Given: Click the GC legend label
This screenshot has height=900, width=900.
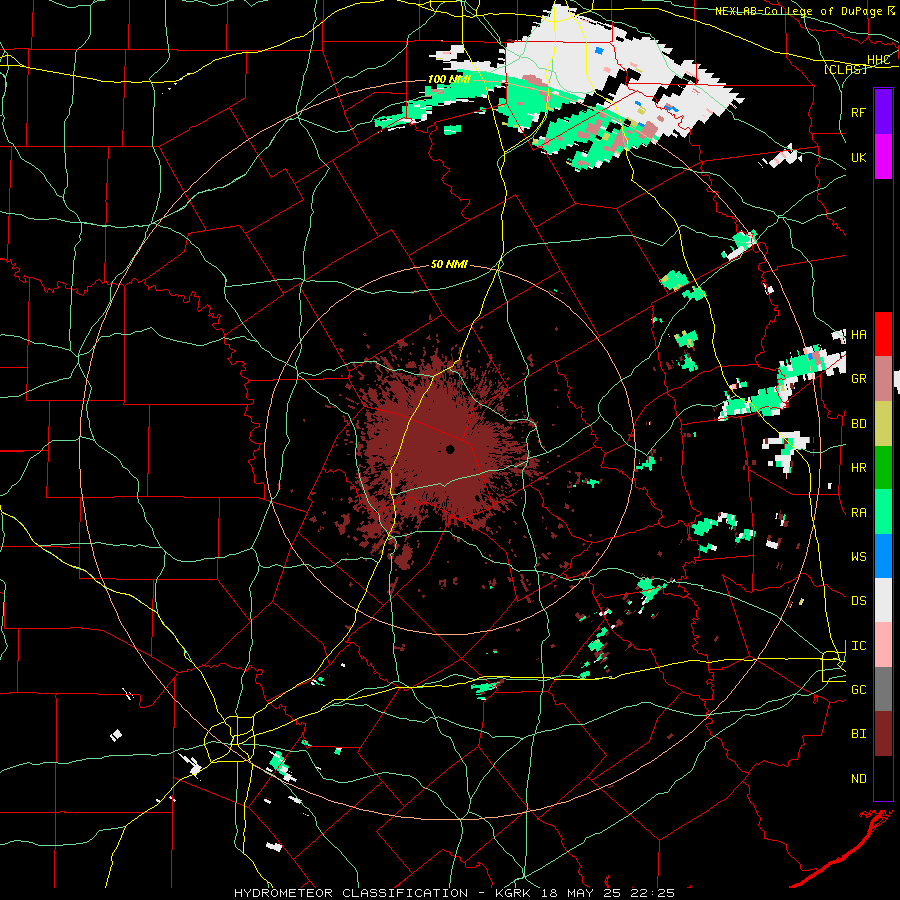Looking at the screenshot, I should 858,690.
